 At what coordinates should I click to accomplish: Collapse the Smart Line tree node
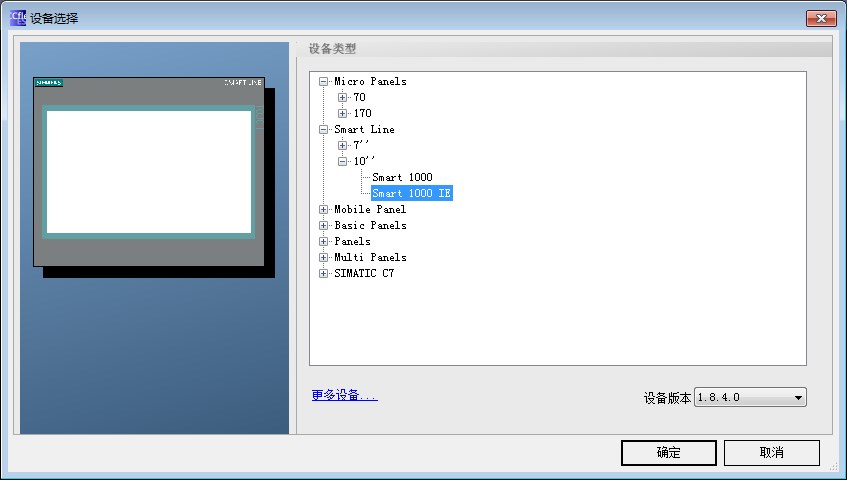[323, 130]
